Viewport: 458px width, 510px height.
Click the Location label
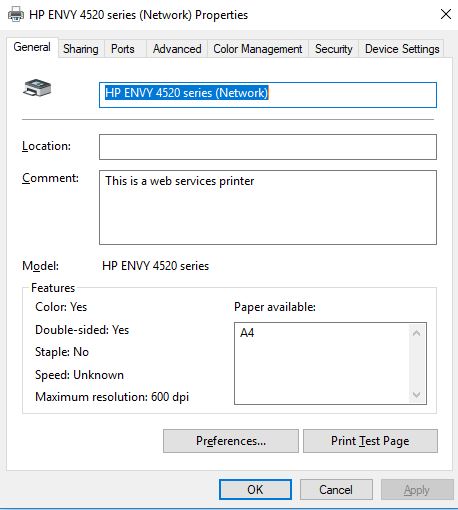(x=46, y=146)
